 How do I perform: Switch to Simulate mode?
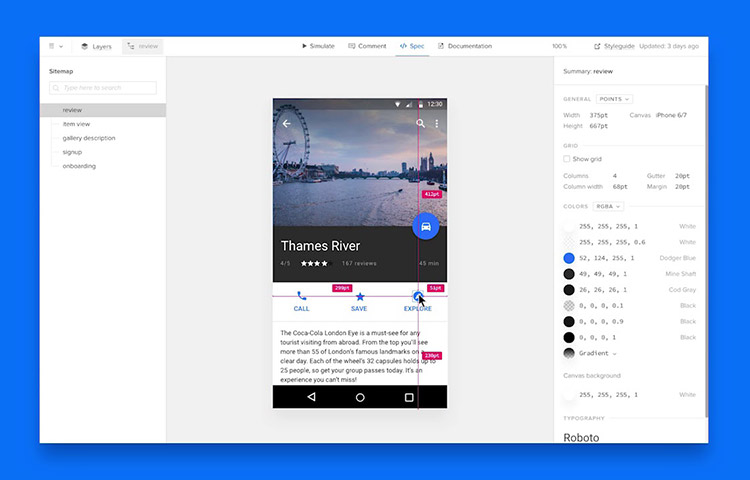318,46
